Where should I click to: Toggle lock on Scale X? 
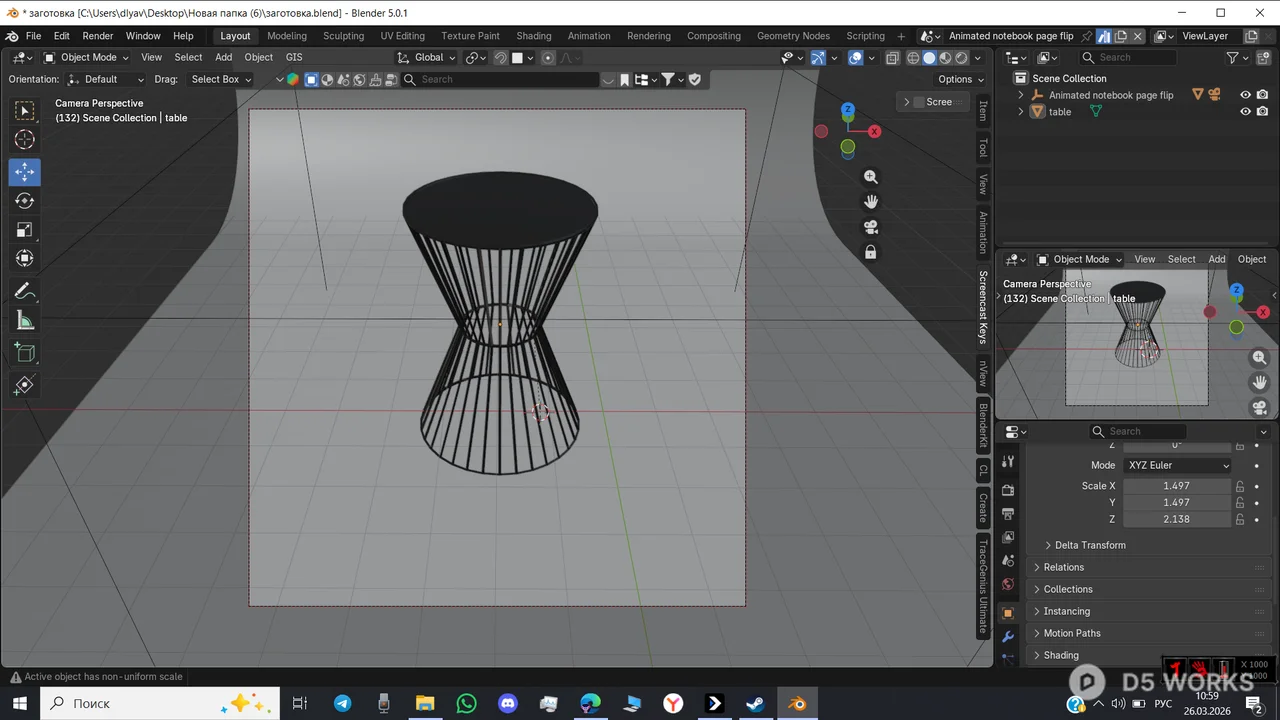pyautogui.click(x=1240, y=486)
